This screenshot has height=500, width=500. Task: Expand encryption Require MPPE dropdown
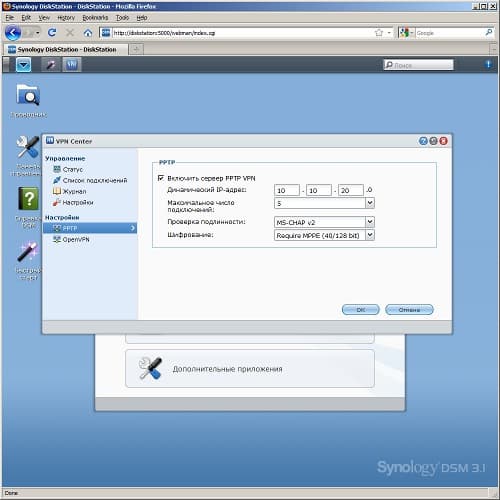[370, 235]
